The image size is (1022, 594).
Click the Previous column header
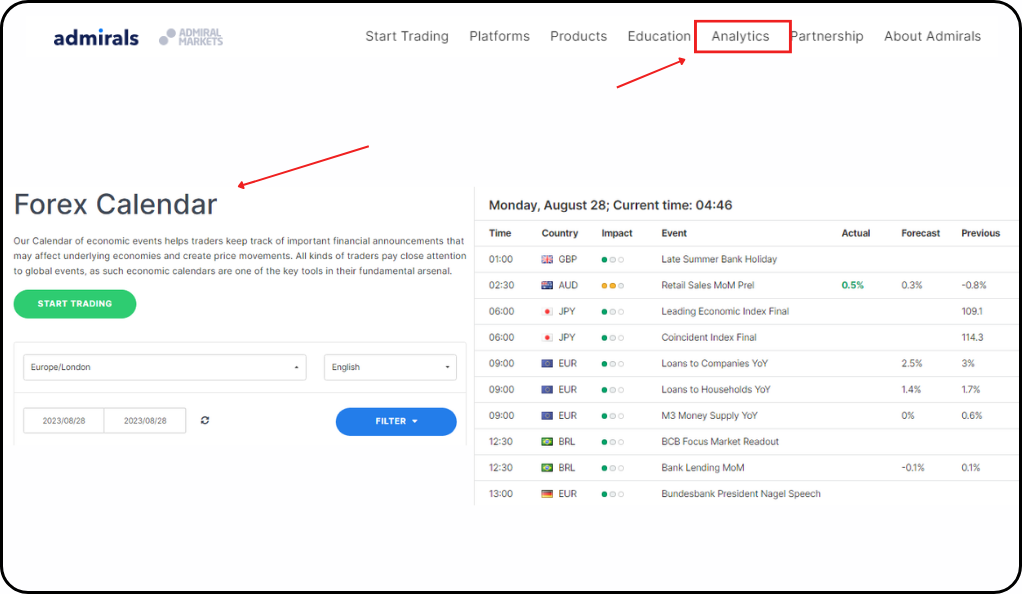(x=980, y=233)
